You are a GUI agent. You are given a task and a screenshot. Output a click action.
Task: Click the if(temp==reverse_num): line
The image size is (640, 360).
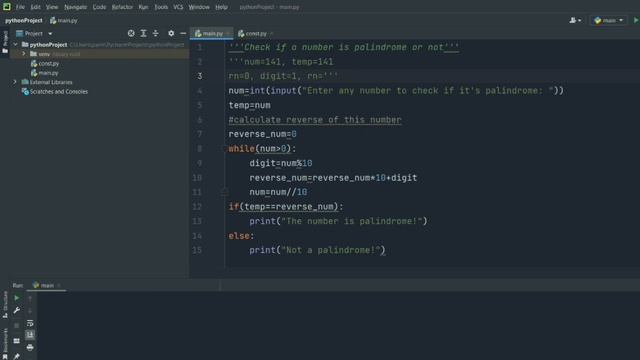286,207
